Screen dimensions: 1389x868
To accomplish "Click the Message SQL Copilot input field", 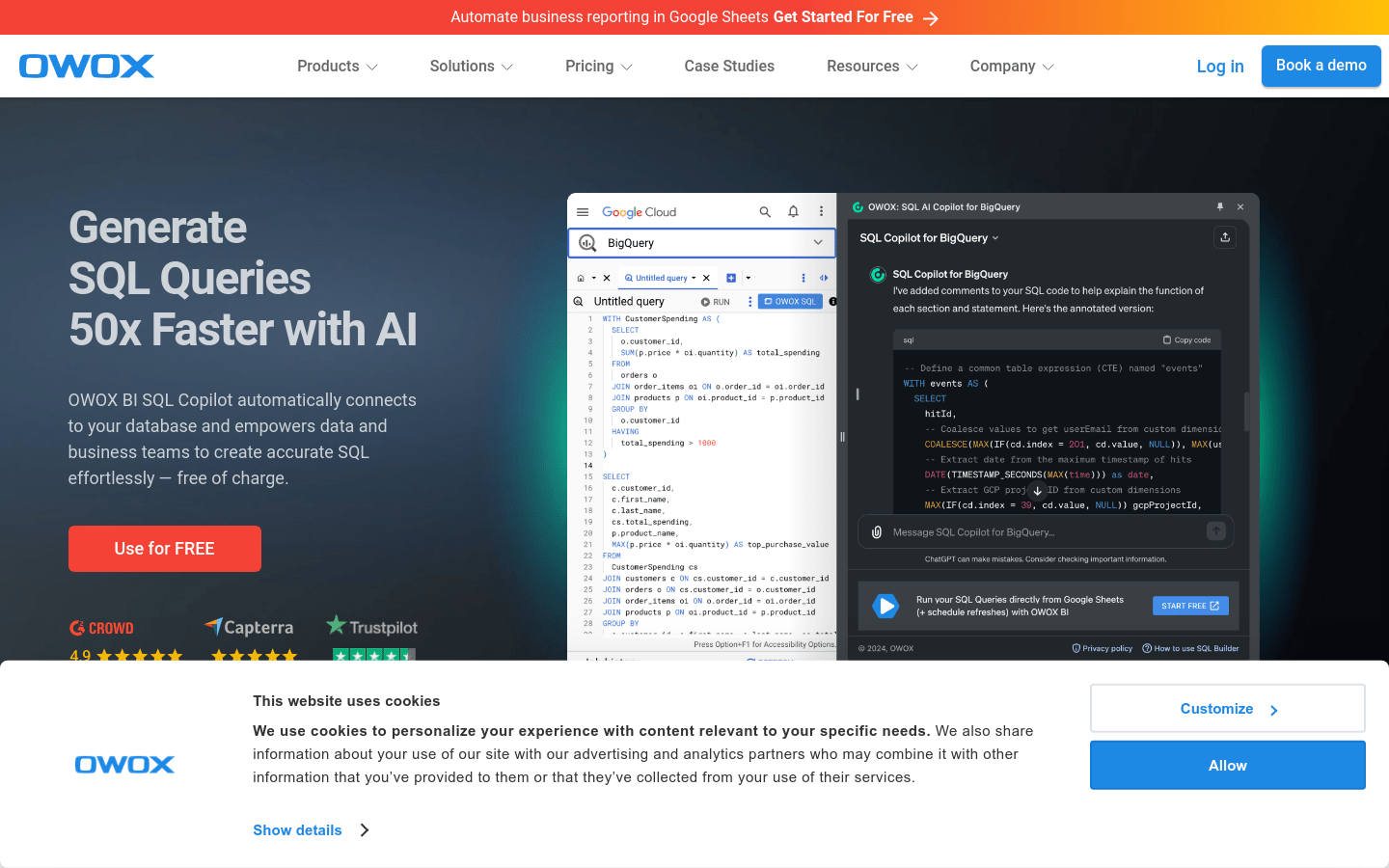I will click(x=1046, y=532).
